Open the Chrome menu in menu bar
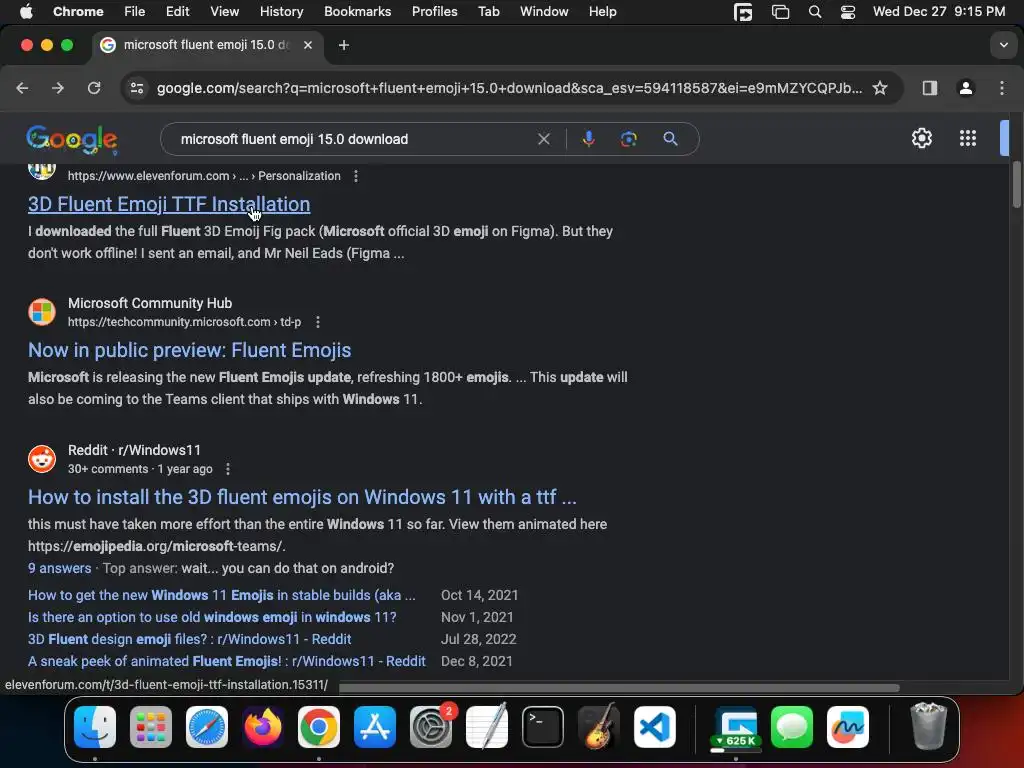Image resolution: width=1024 pixels, height=768 pixels. pos(78,12)
